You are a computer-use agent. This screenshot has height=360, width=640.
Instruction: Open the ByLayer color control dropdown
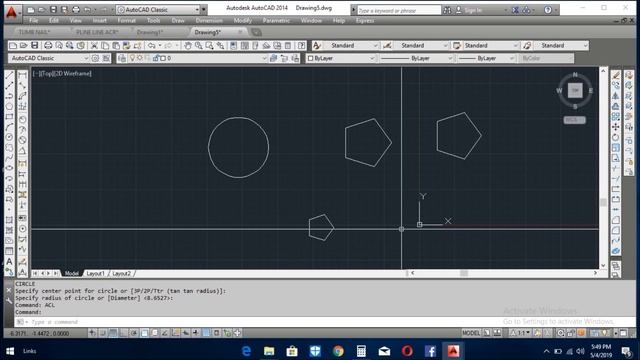point(341,58)
